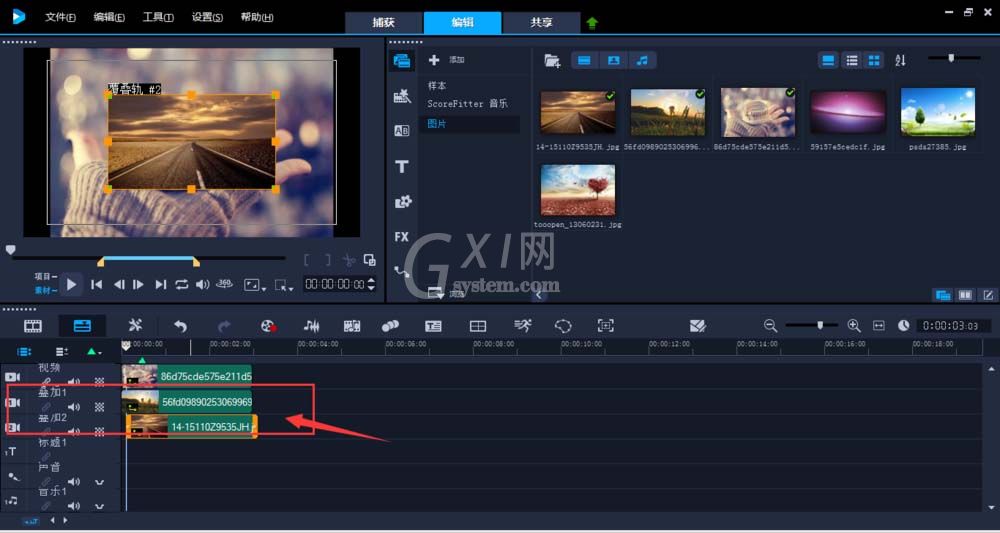This screenshot has width=1000, height=533.
Task: Open the 编辑(E) menu in menu bar
Action: point(109,17)
